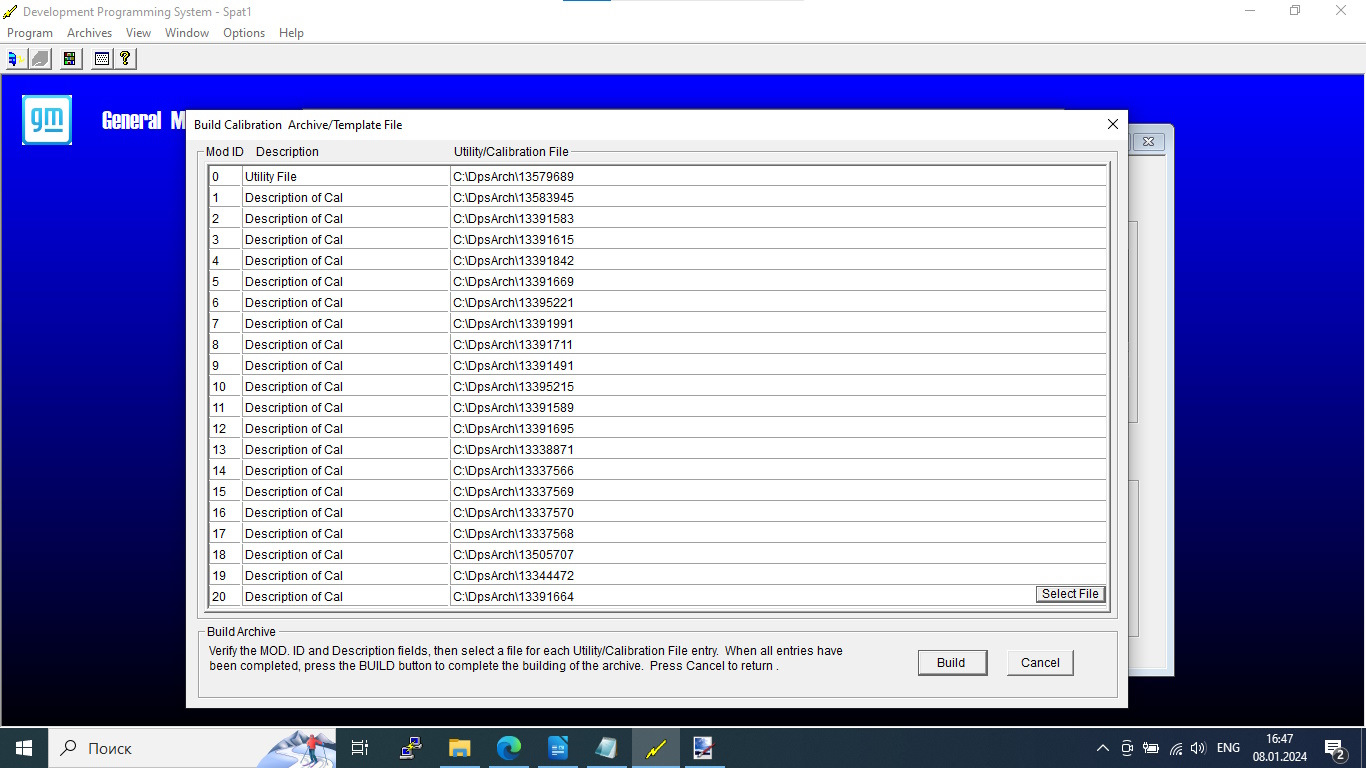Screen dimensions: 1366x768
Task: Open the Options menu
Action: (244, 33)
